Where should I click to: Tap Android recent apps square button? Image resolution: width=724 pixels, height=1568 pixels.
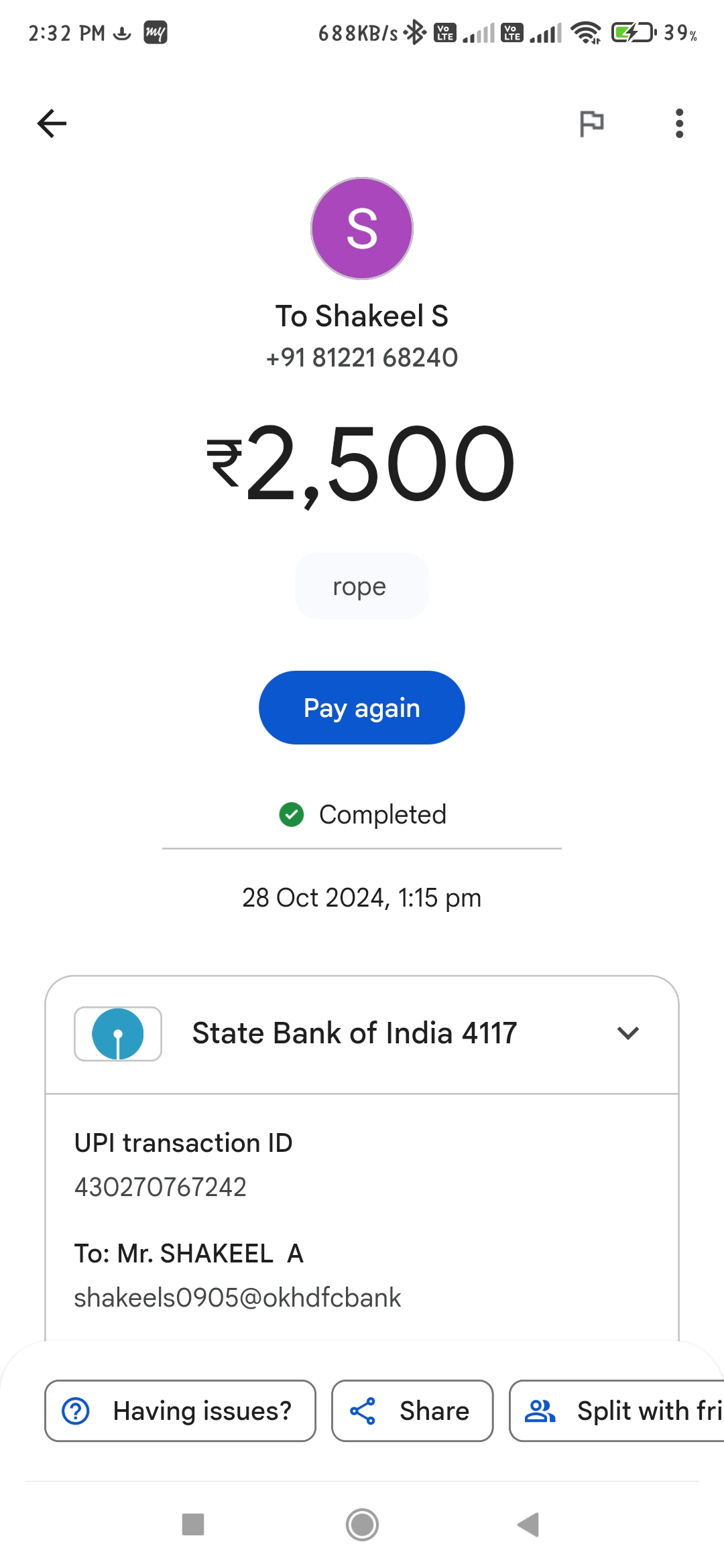193,1524
